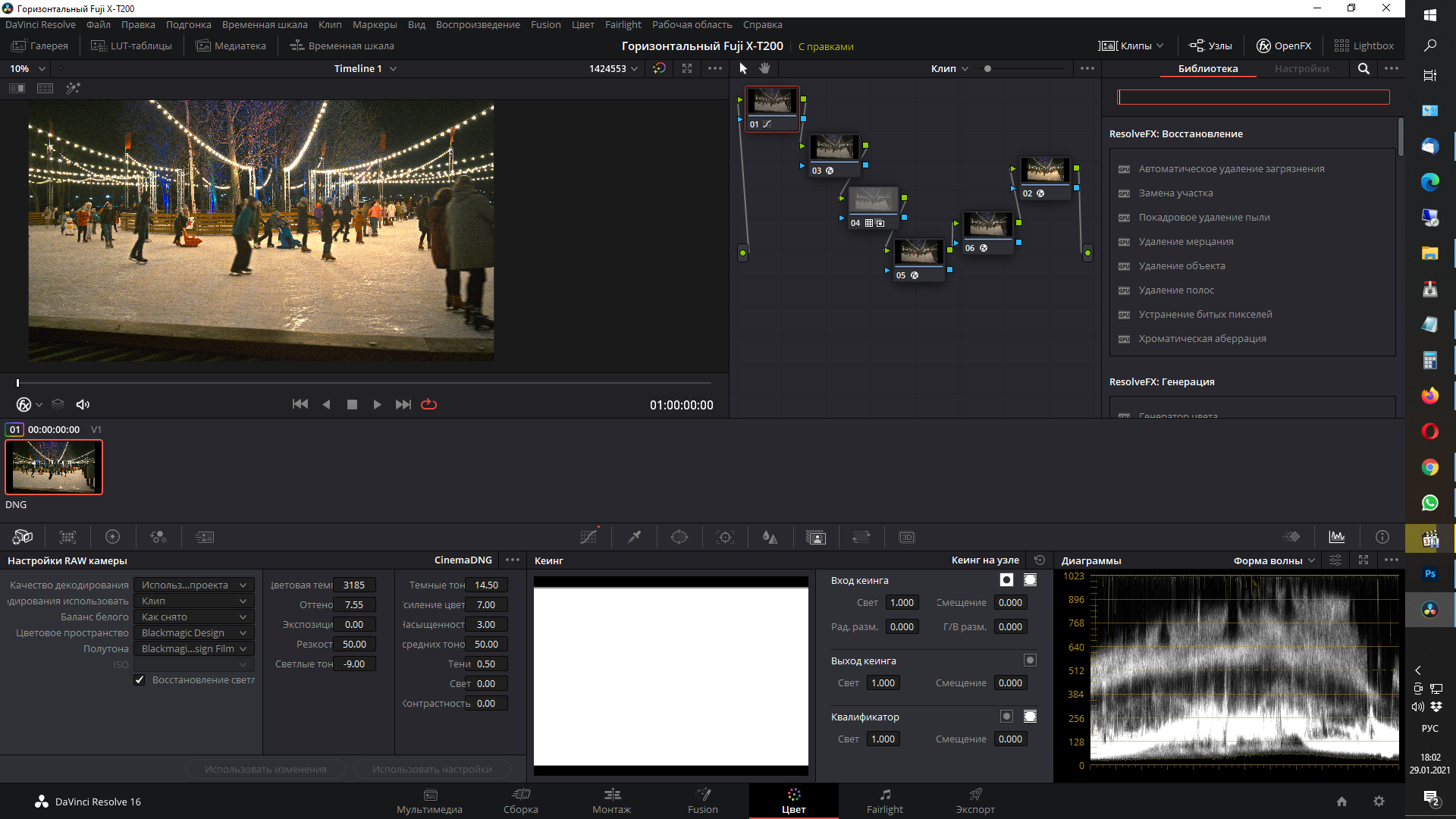
Task: Open the Curves palette icon
Action: pyautogui.click(x=589, y=537)
